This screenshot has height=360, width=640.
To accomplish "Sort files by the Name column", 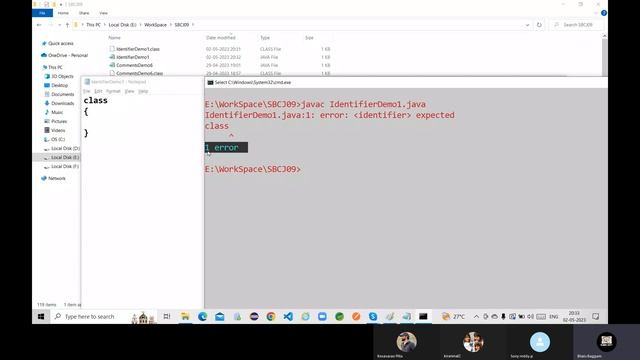I will pyautogui.click(x=115, y=38).
